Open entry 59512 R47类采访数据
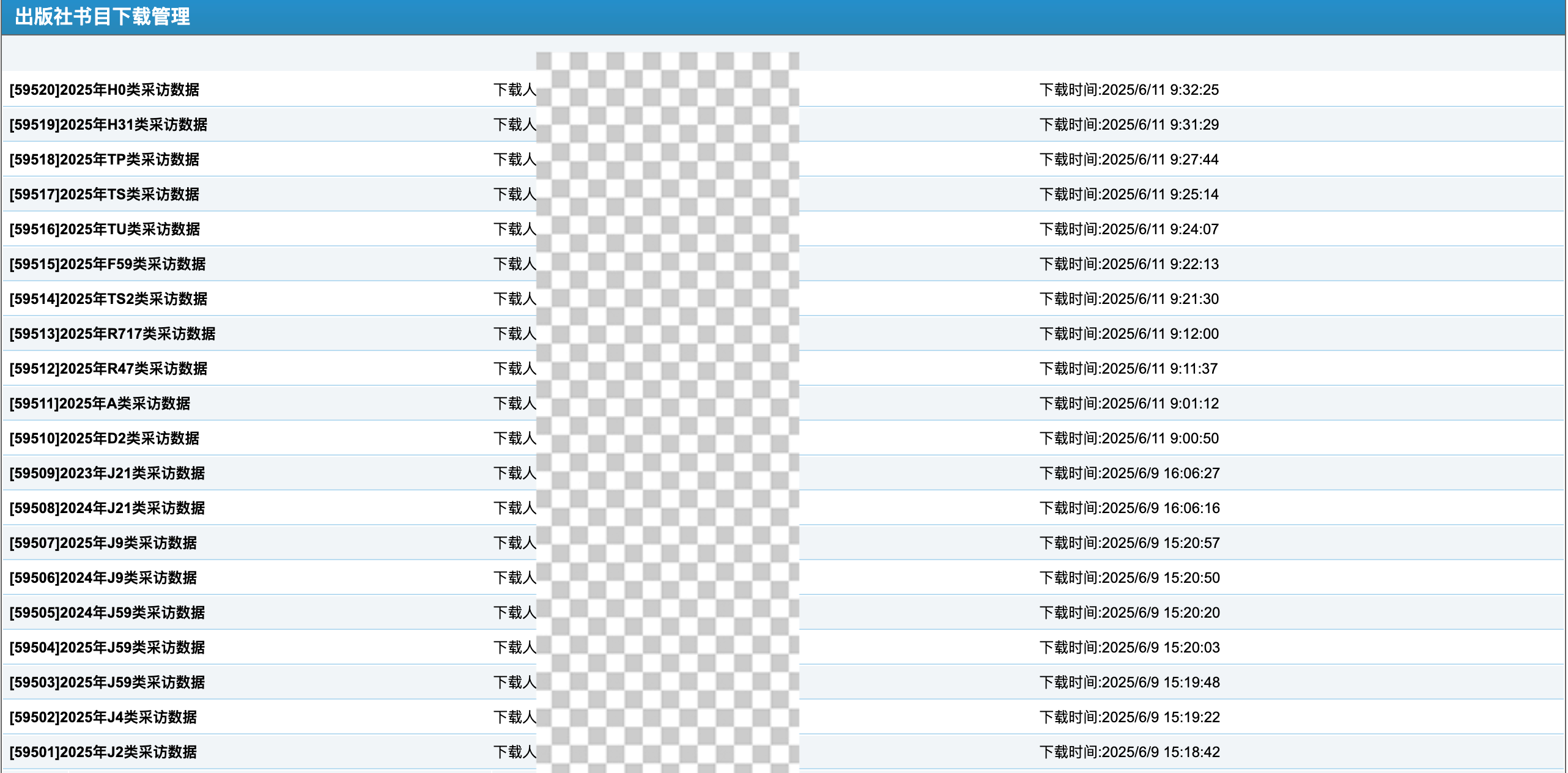This screenshot has width=1568, height=773. (x=108, y=369)
